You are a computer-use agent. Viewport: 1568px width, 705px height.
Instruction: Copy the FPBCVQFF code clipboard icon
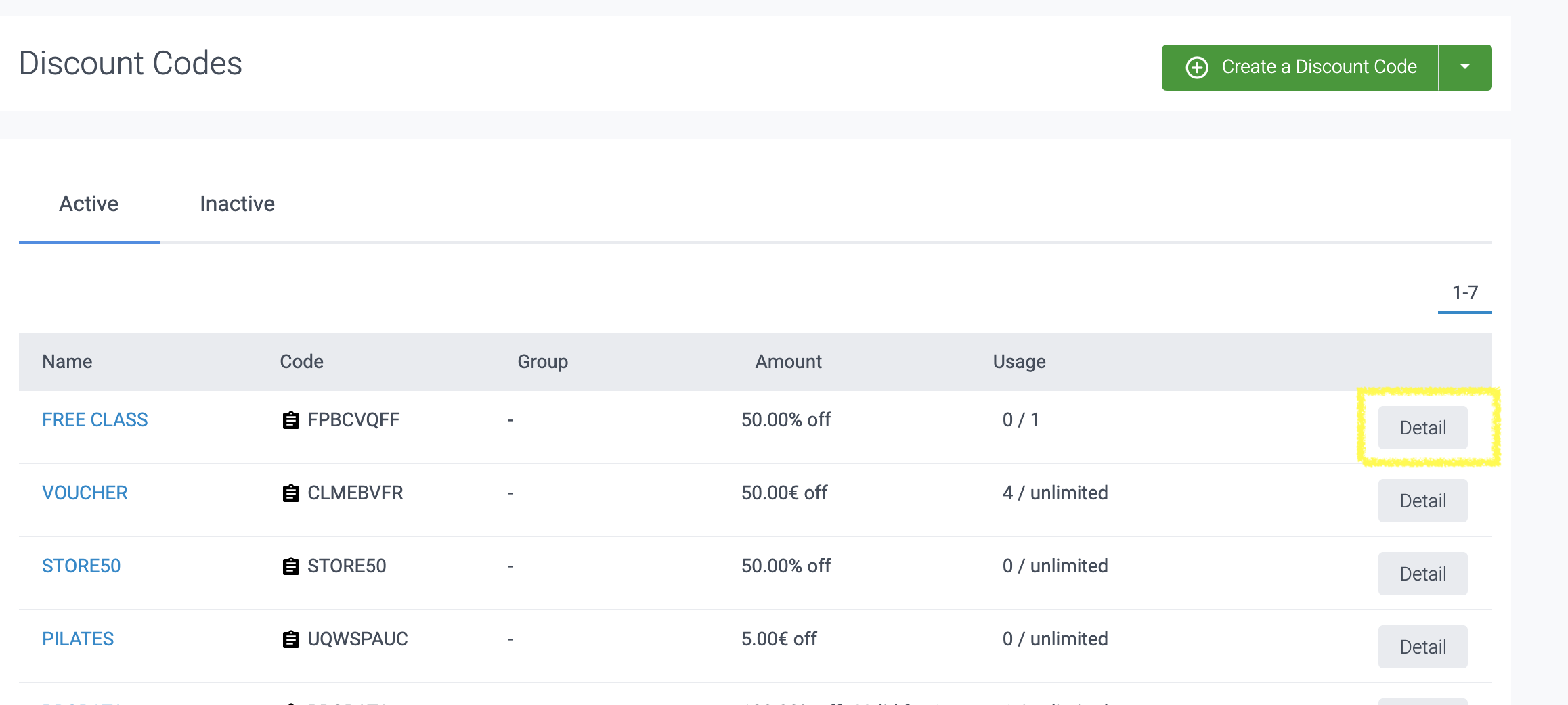pos(290,420)
